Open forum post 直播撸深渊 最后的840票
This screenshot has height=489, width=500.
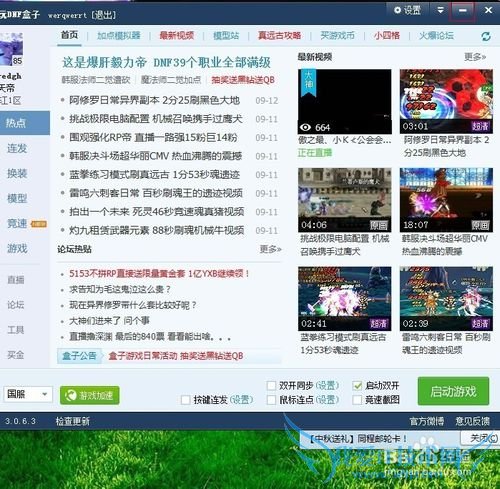pos(150,337)
